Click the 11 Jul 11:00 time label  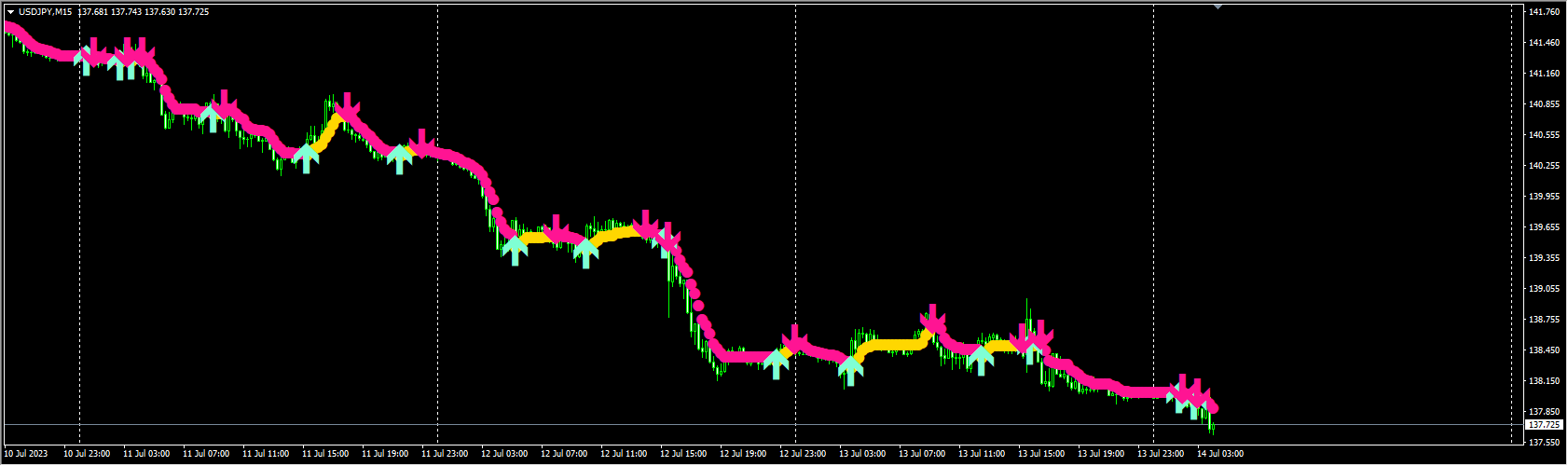pos(266,454)
